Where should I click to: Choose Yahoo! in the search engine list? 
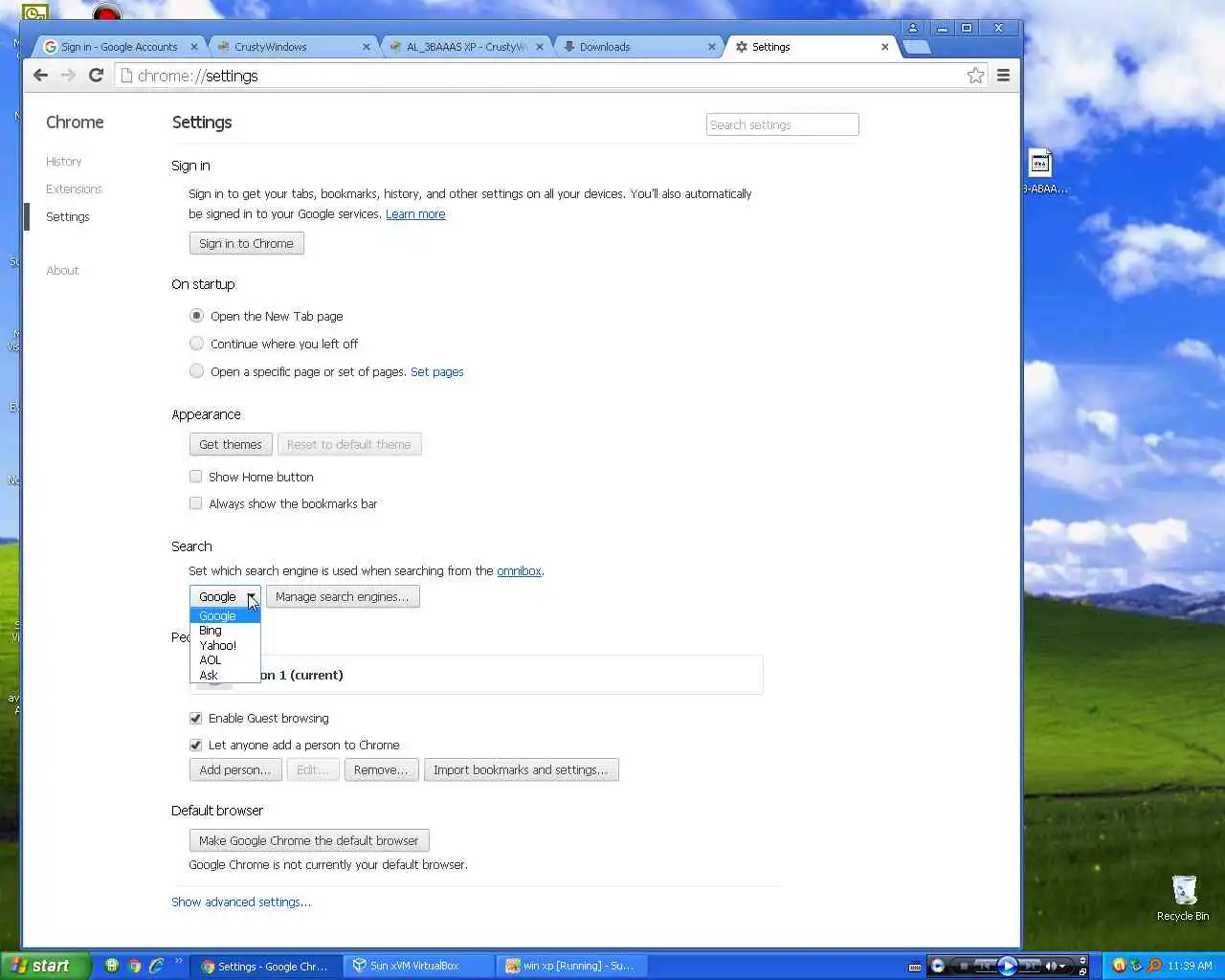(x=225, y=645)
